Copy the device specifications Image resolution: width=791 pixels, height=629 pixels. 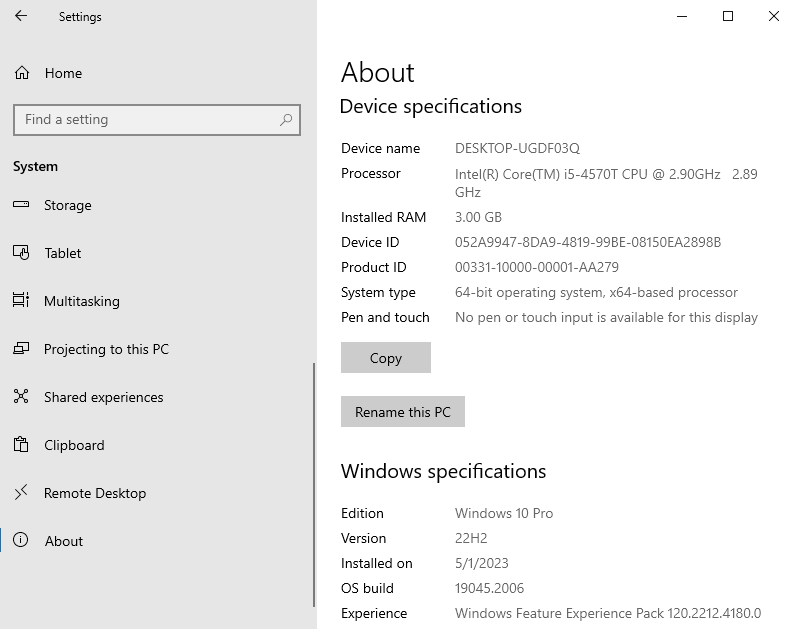[x=386, y=358]
